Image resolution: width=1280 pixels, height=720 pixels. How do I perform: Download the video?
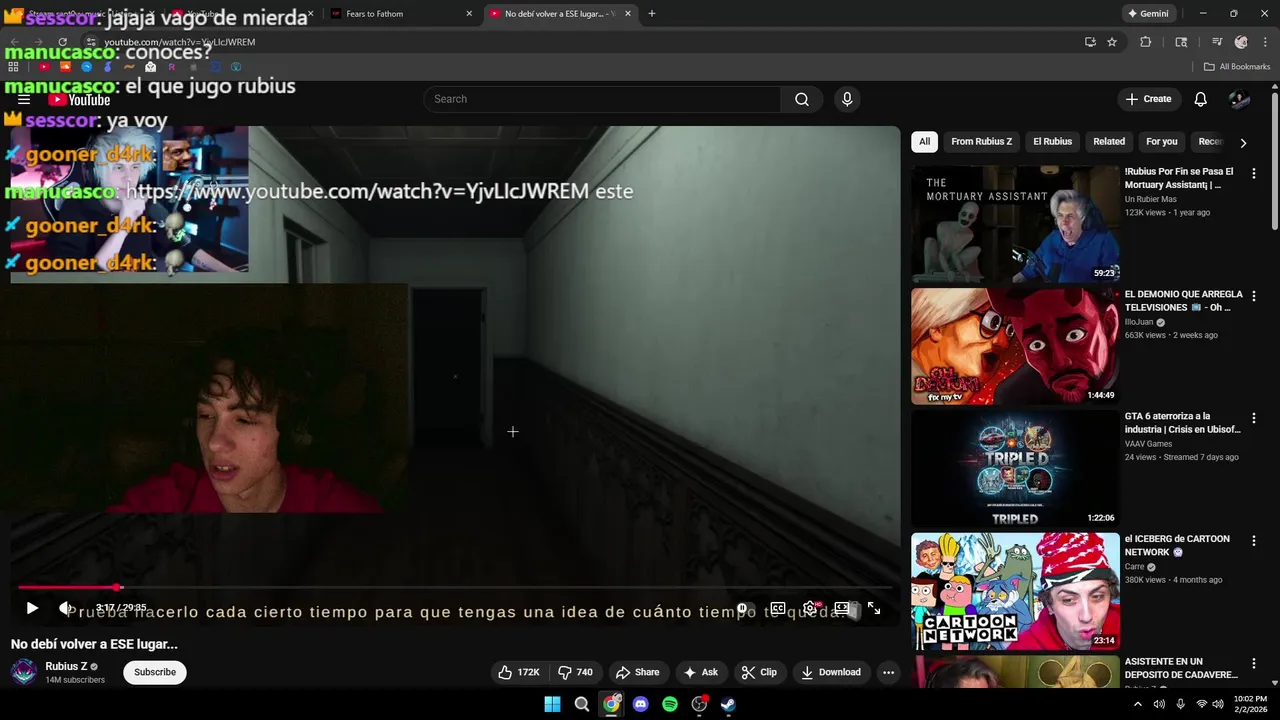coord(831,672)
